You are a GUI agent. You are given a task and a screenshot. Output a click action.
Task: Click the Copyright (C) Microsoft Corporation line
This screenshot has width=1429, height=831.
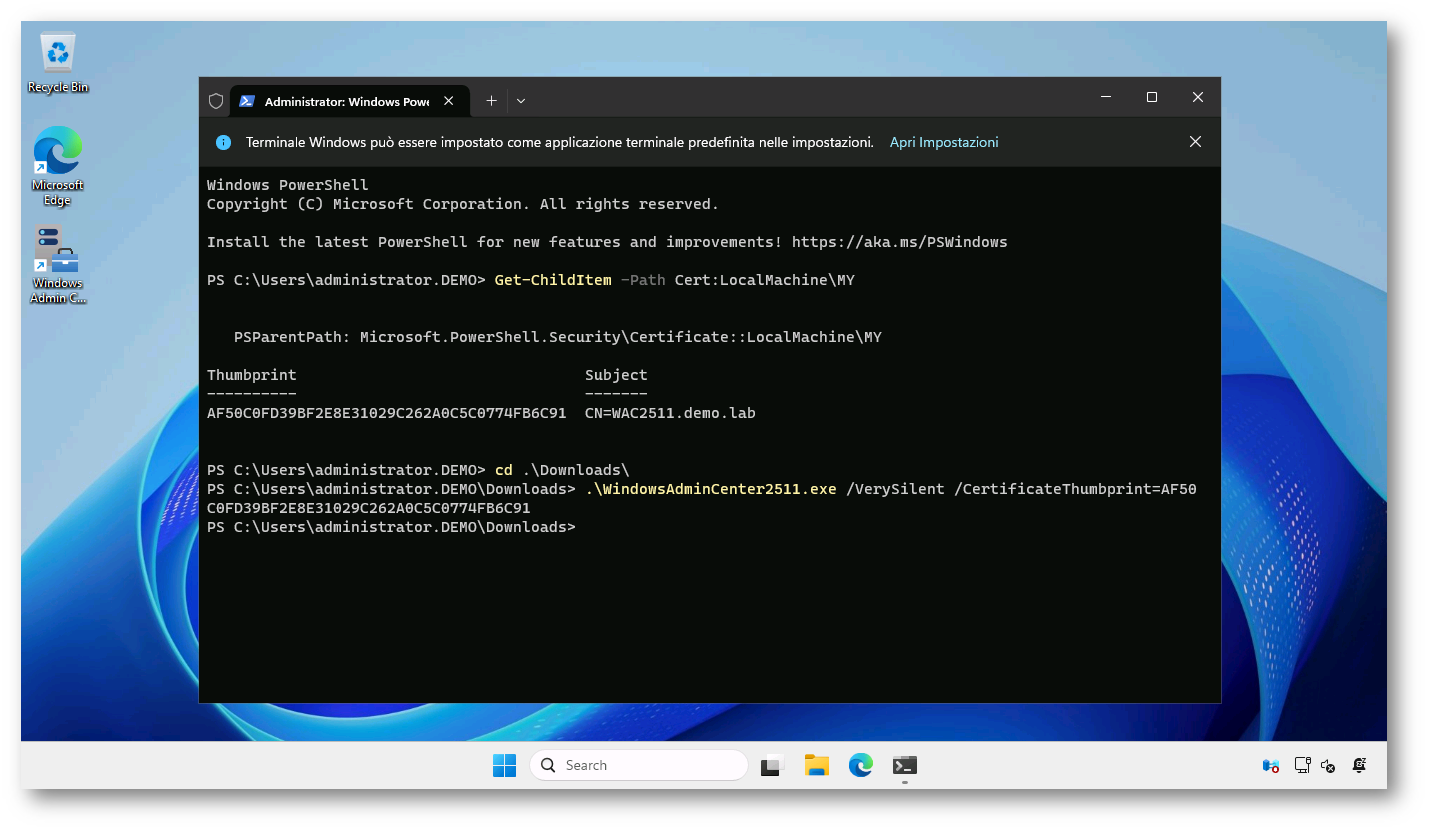click(463, 204)
